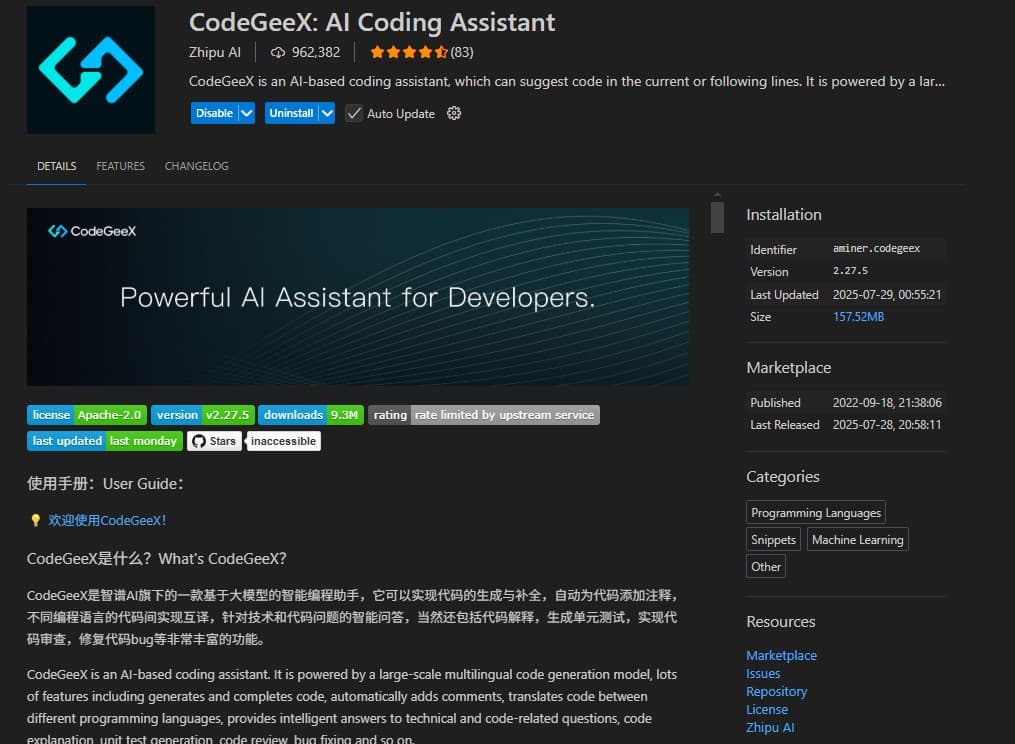Select the Snippets category

pyautogui.click(x=773, y=539)
